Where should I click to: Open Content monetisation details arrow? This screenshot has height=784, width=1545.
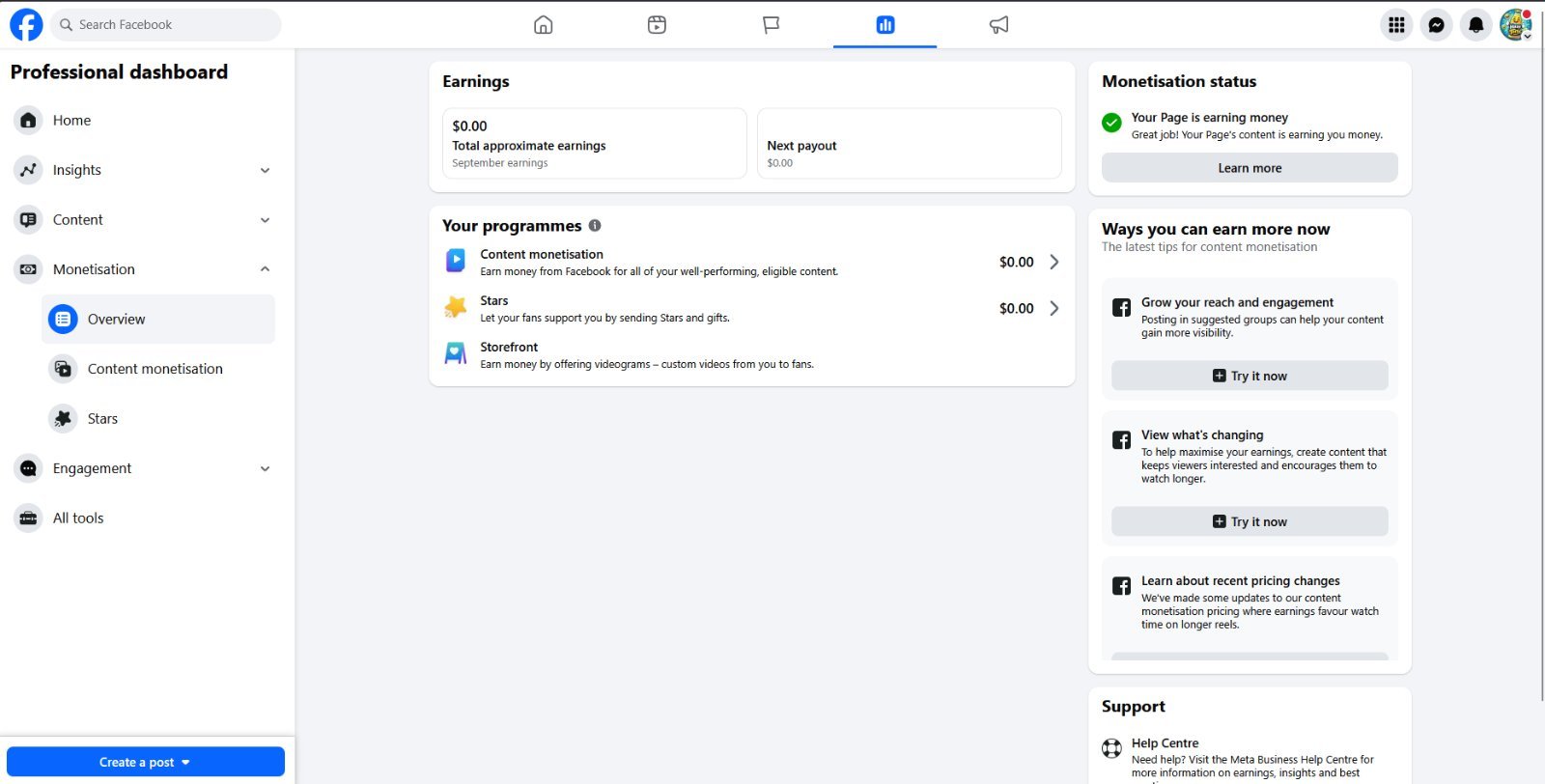1054,262
